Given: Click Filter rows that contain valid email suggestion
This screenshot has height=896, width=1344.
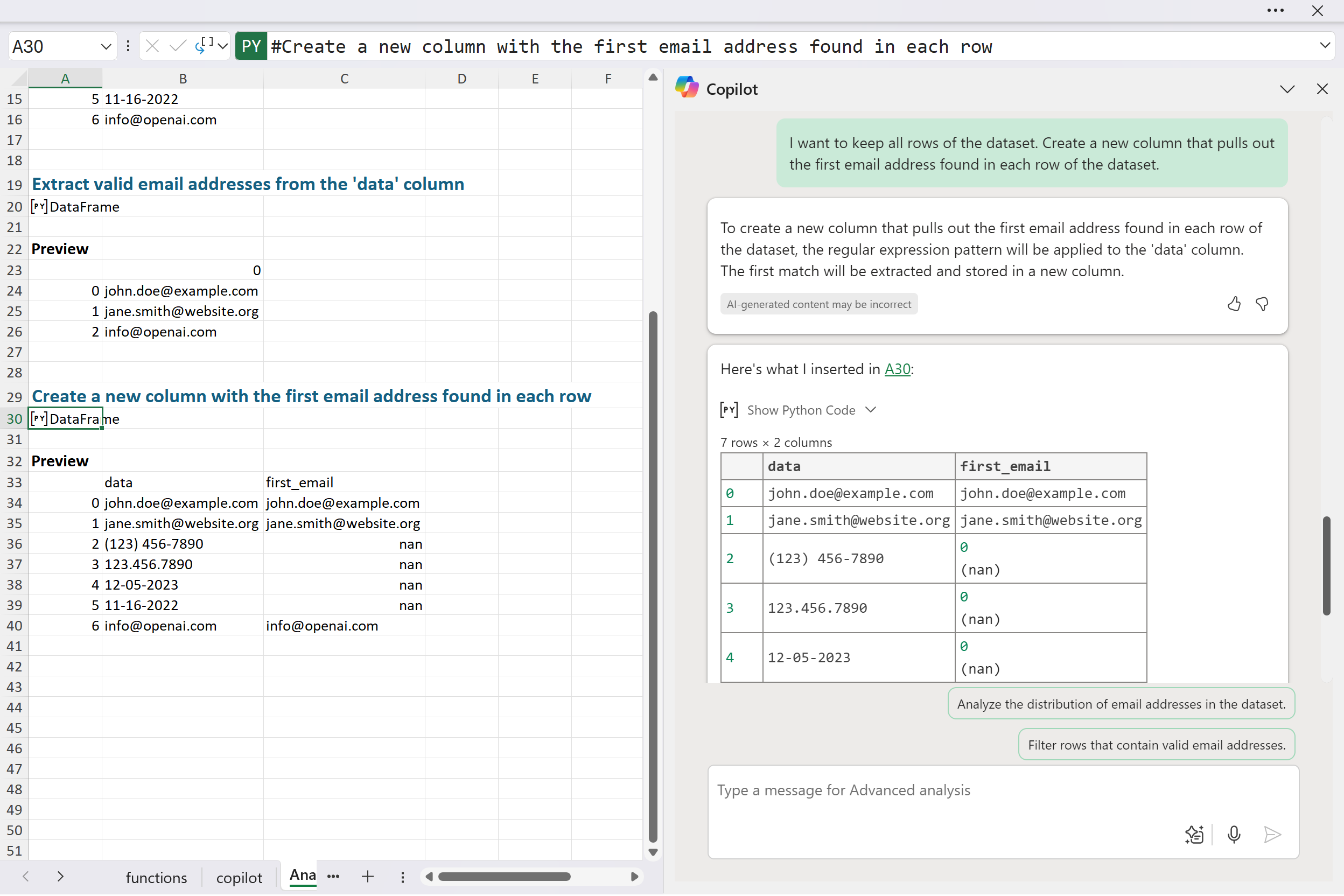Looking at the screenshot, I should click(1156, 745).
